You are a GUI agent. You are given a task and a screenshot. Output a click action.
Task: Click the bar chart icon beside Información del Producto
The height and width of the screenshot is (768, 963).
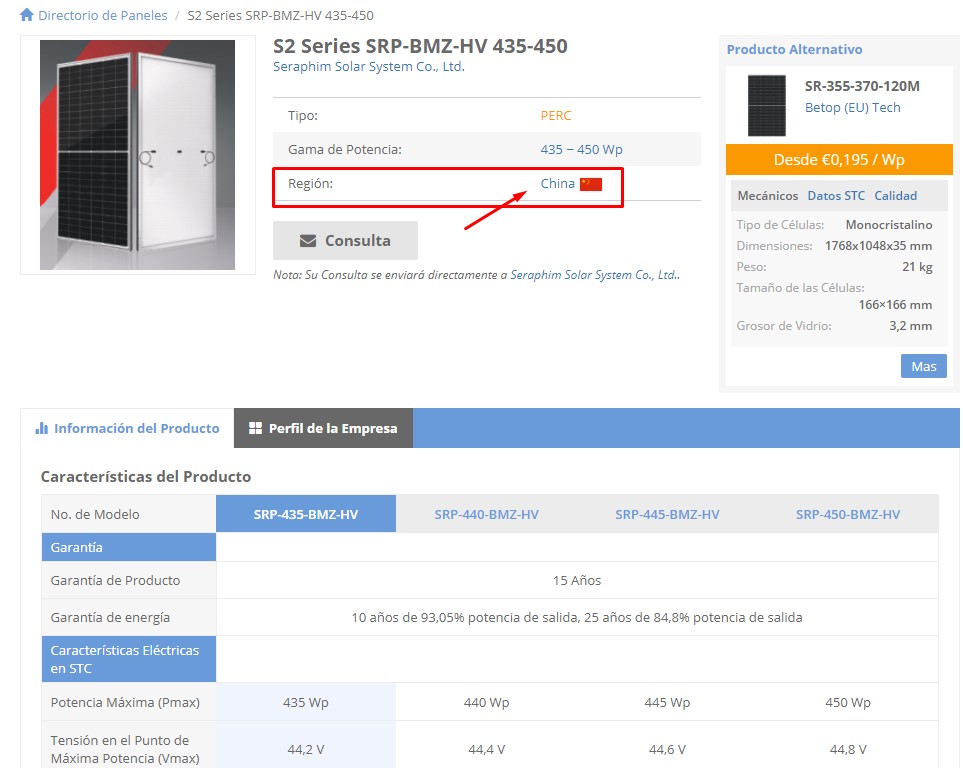coord(42,428)
